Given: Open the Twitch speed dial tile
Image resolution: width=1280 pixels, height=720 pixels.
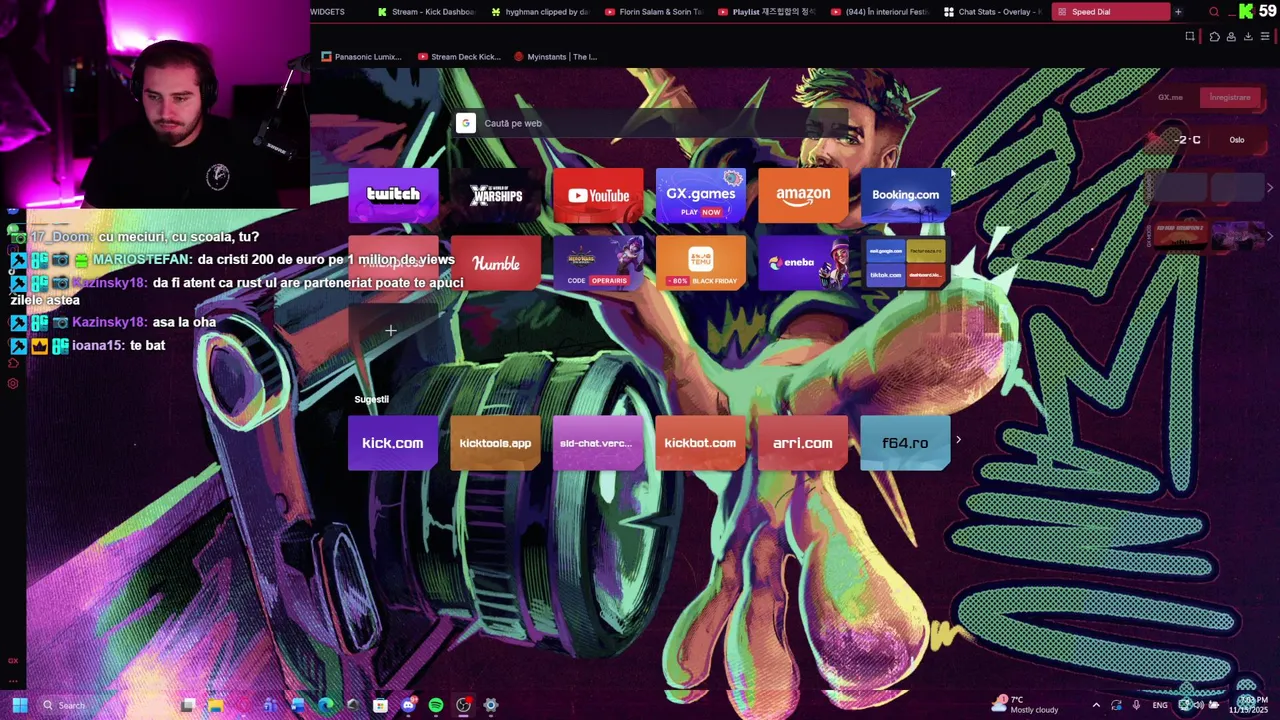Looking at the screenshot, I should point(393,194).
